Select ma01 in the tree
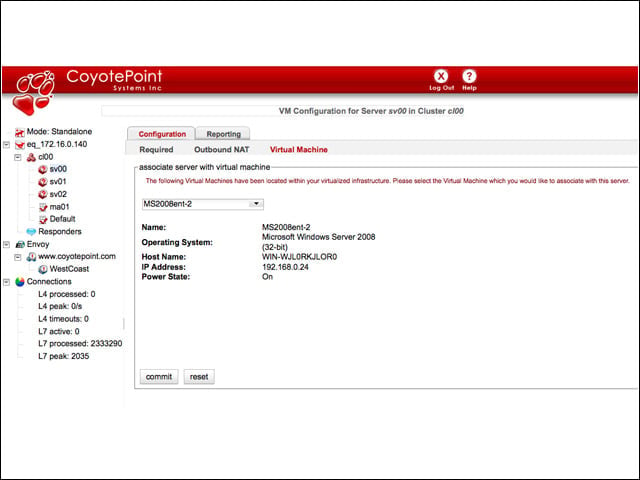This screenshot has height=480, width=640. point(59,207)
